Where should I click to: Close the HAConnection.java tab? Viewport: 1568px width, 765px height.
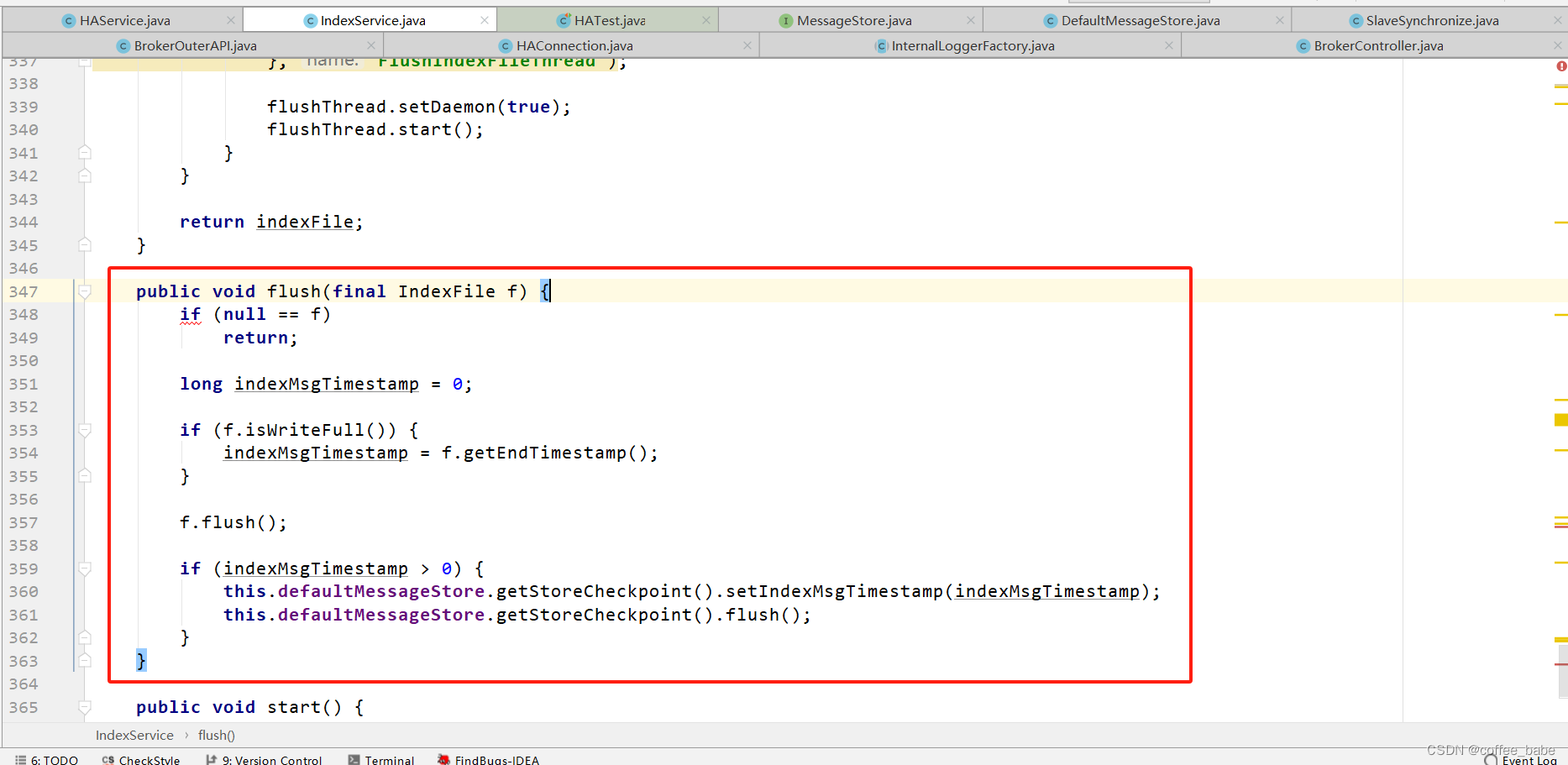coord(747,45)
